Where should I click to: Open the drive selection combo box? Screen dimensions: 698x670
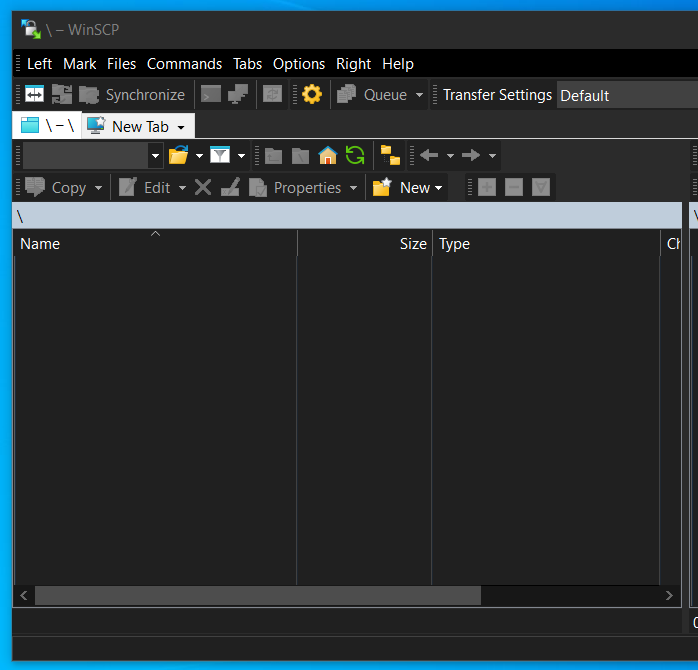tap(155, 156)
